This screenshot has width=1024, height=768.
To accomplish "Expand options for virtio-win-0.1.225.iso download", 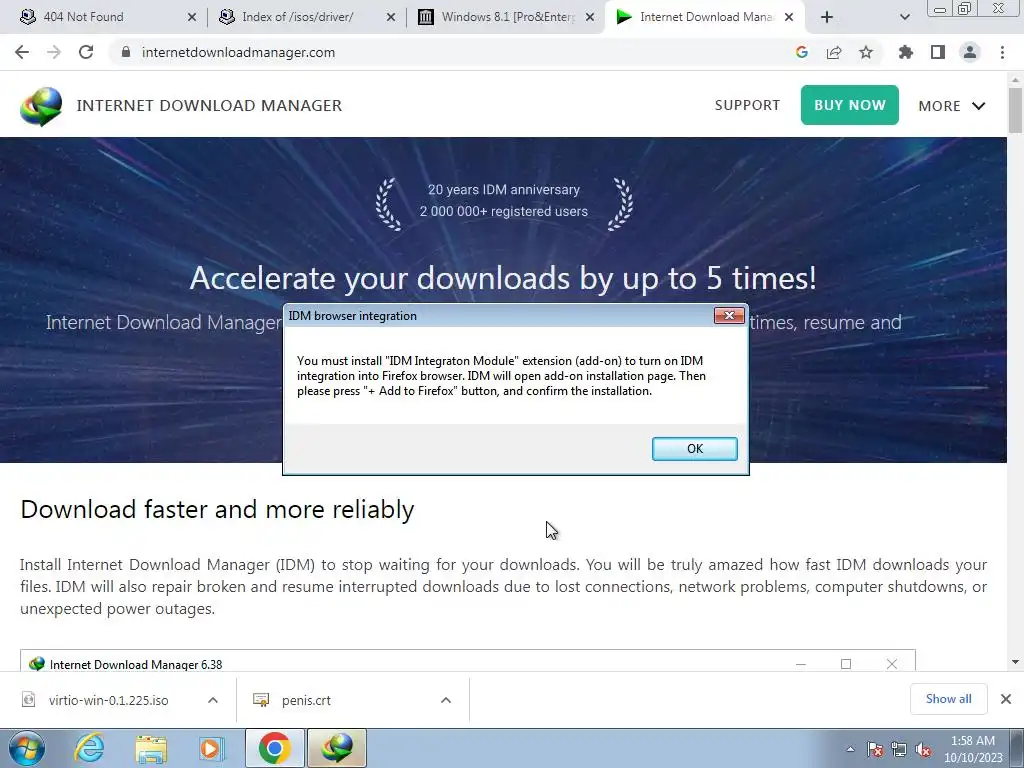I will click(213, 700).
